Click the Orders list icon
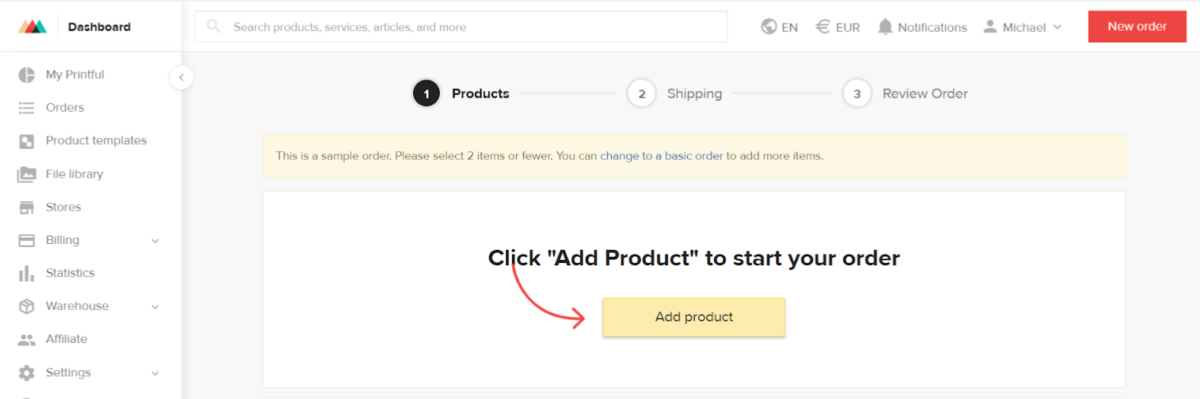 (27, 108)
